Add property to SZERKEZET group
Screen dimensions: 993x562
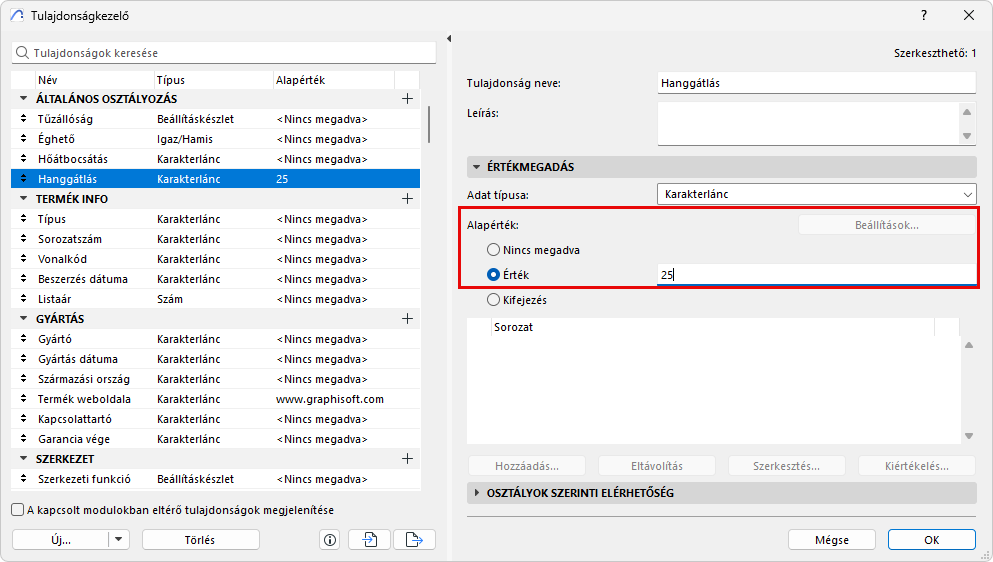click(407, 459)
